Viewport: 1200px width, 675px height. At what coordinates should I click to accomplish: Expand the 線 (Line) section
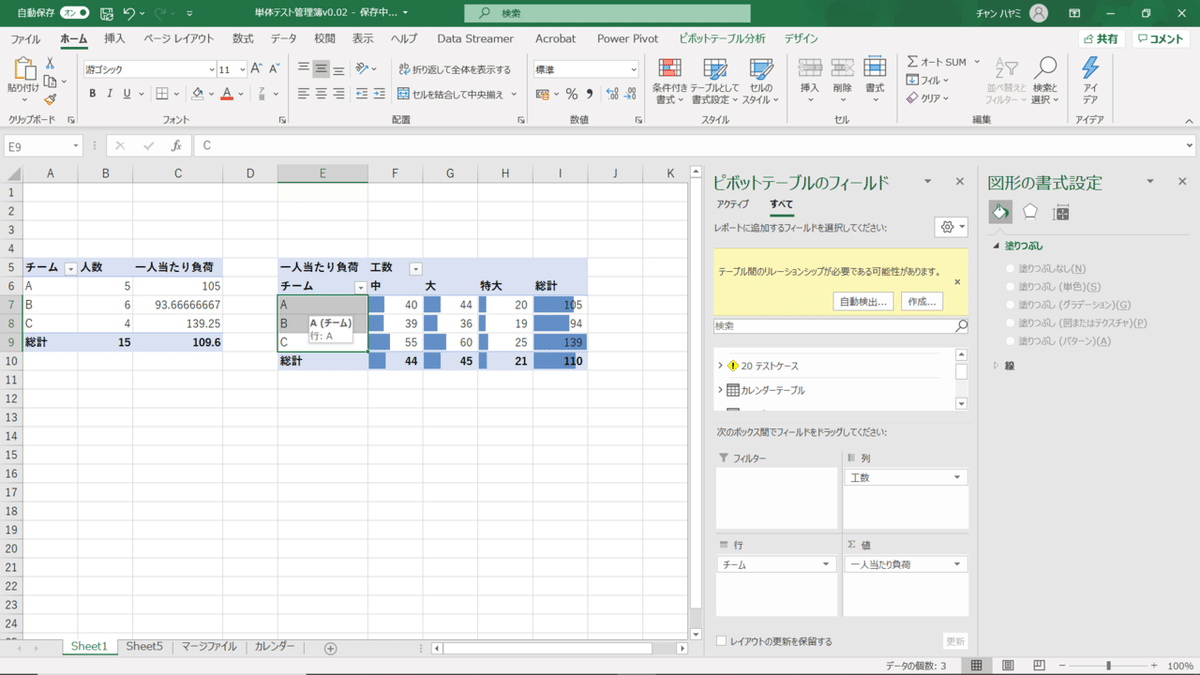tap(997, 365)
